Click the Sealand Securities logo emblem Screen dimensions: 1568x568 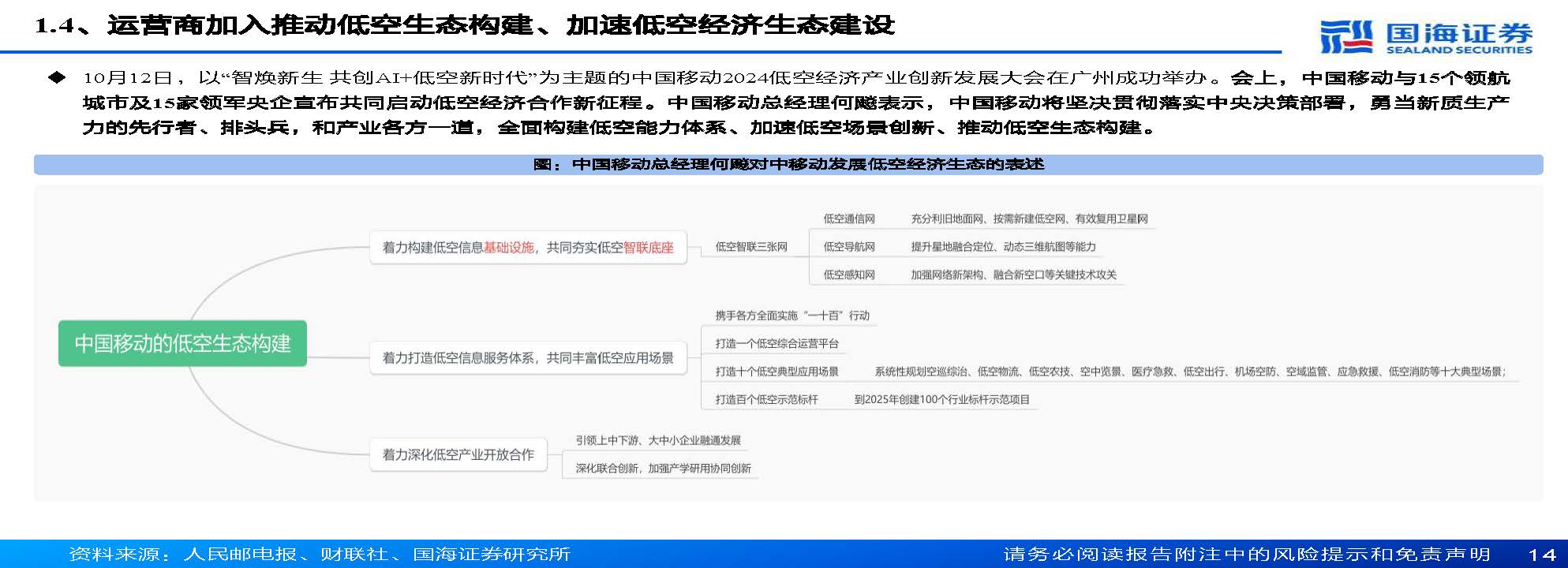(x=1347, y=36)
